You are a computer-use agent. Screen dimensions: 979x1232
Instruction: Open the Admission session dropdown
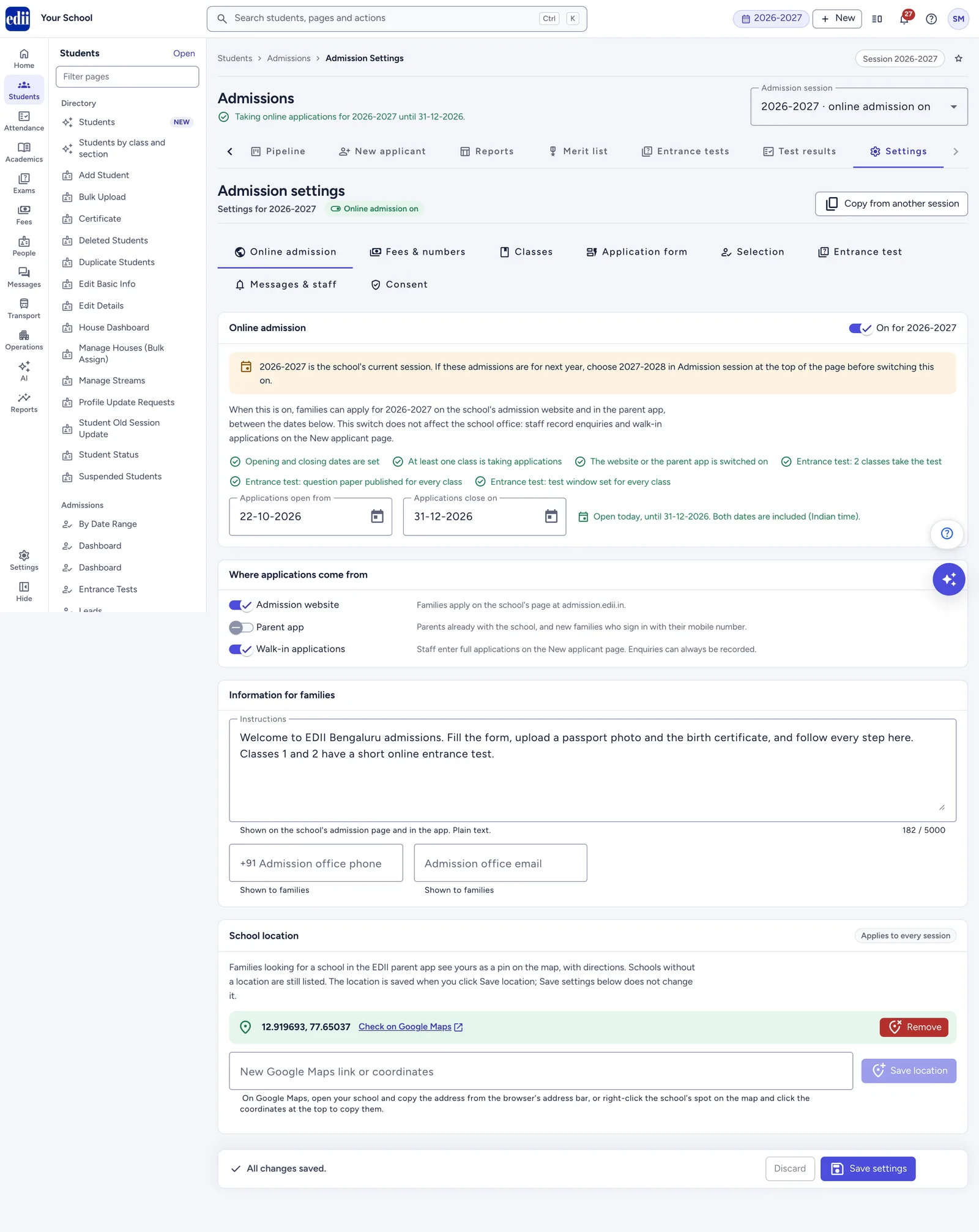(x=858, y=107)
